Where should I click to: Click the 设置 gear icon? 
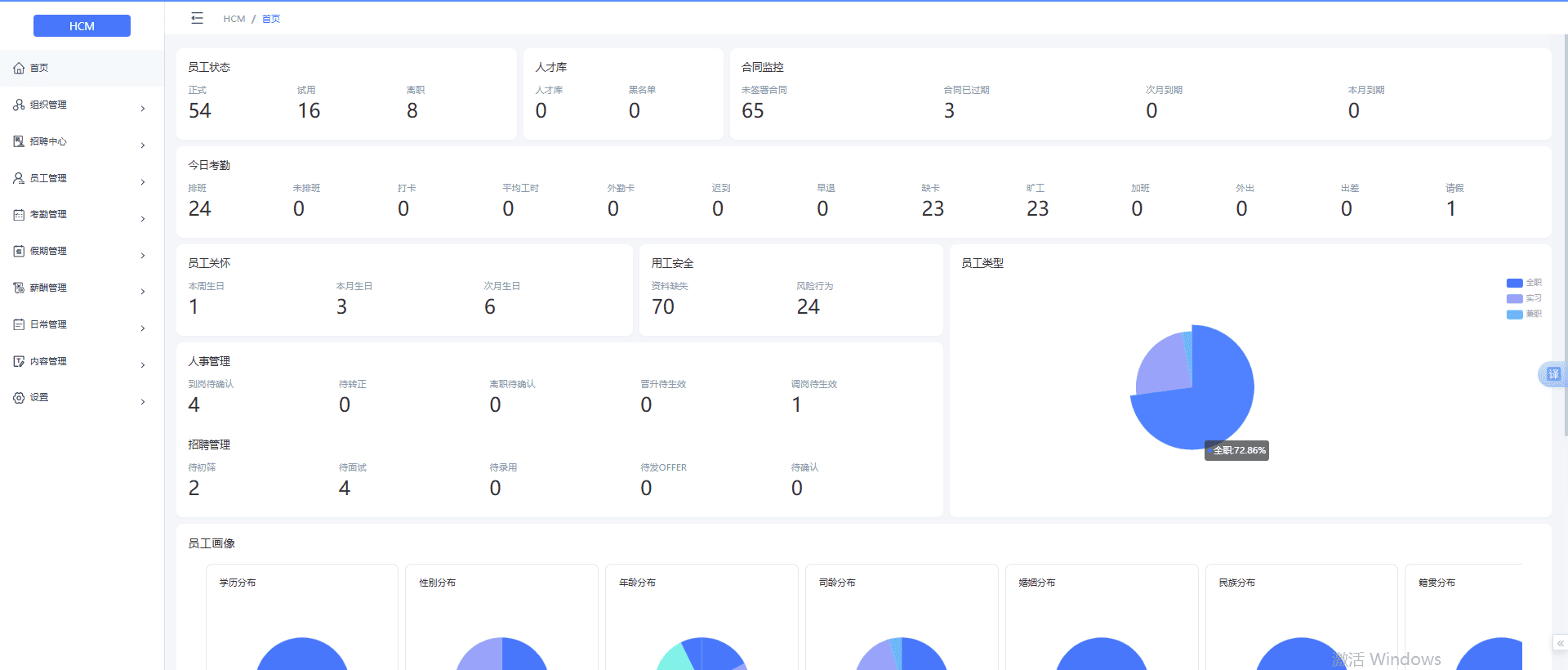19,398
